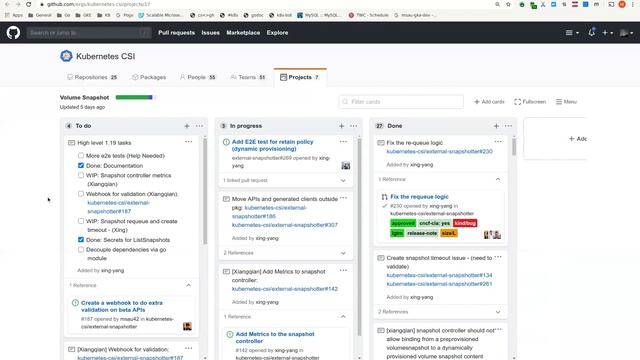Open In progress column options menu

(x=353, y=126)
